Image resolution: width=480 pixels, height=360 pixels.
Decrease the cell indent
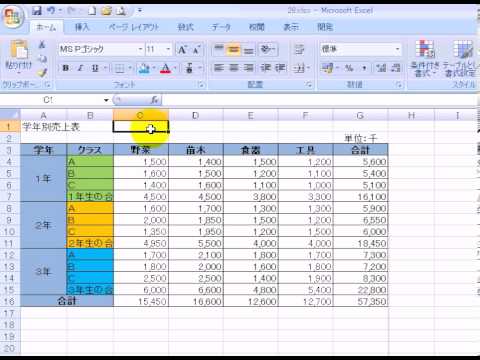tap(266, 68)
